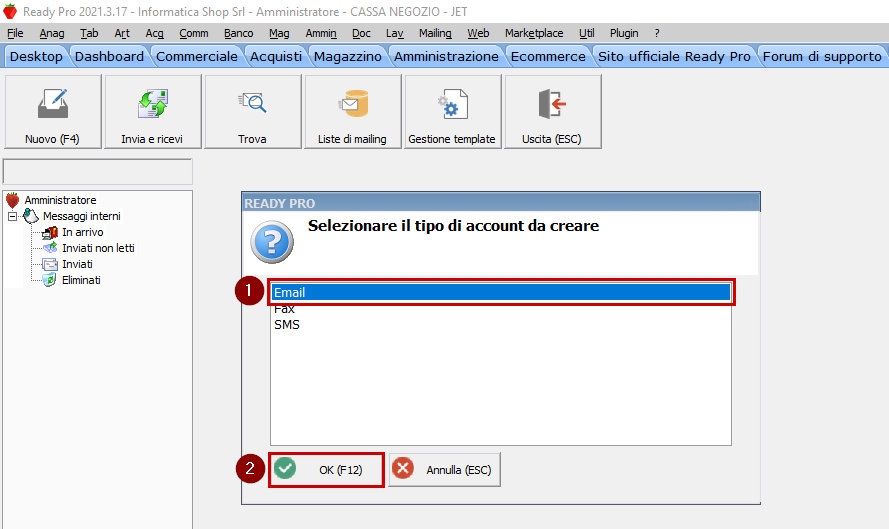Click Uscita (ESC) exit icon
The width and height of the screenshot is (889, 529).
click(552, 104)
